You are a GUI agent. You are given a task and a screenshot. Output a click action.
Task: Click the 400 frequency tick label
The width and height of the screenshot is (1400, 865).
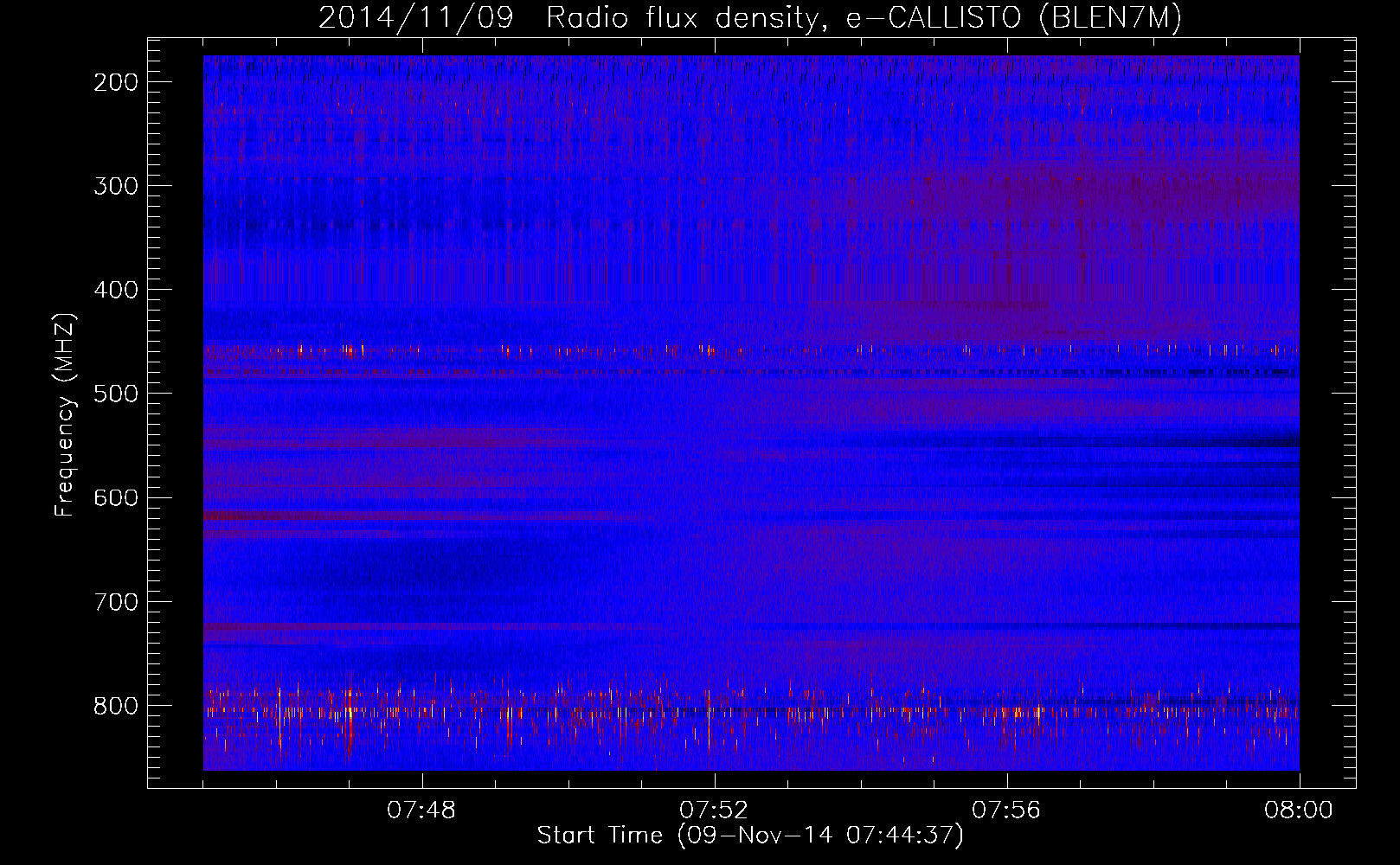coord(115,290)
